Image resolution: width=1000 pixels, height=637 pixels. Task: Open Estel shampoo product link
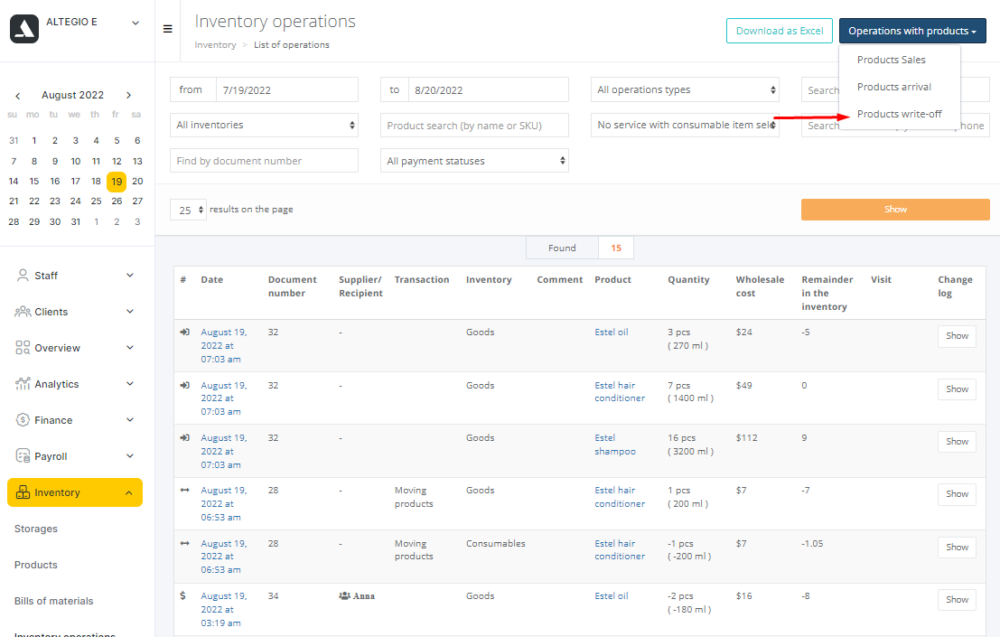[615, 444]
